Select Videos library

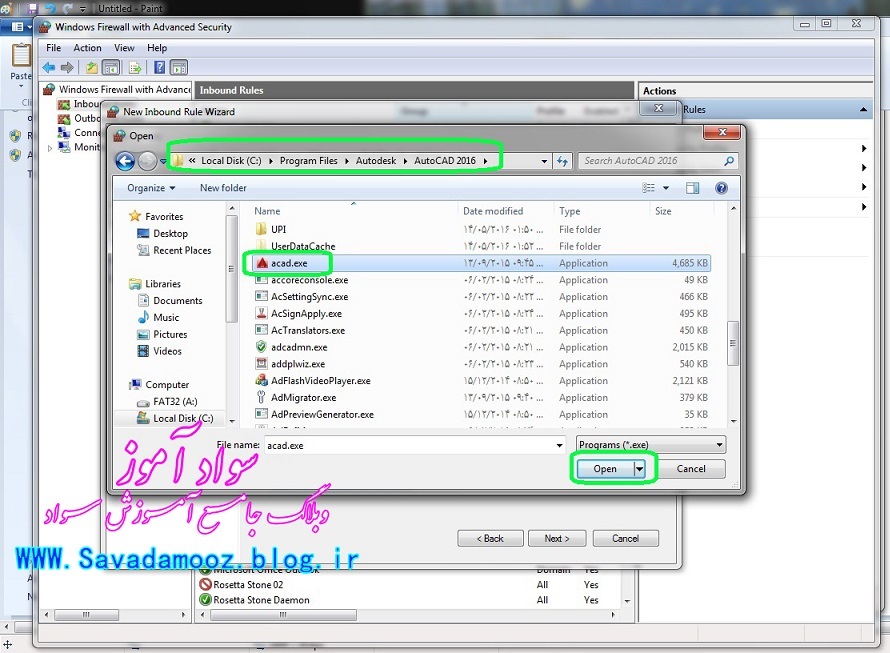[167, 351]
